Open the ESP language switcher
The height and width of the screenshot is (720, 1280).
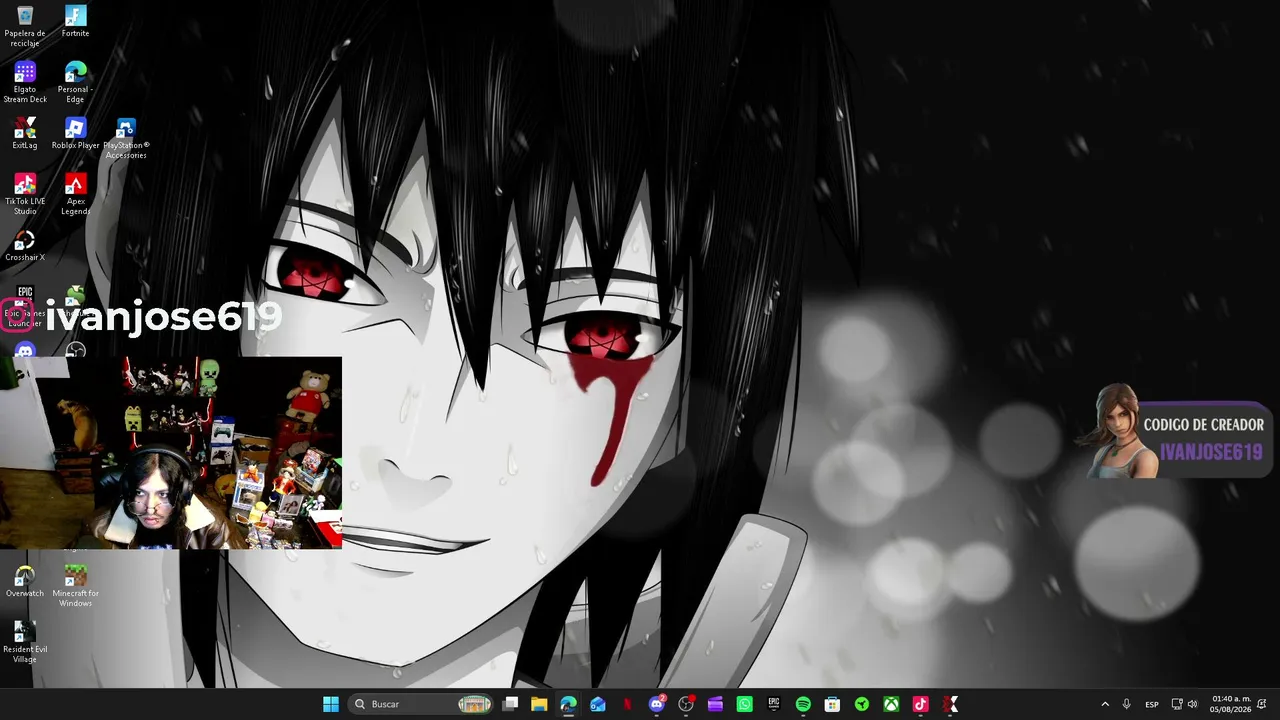pyautogui.click(x=1152, y=704)
